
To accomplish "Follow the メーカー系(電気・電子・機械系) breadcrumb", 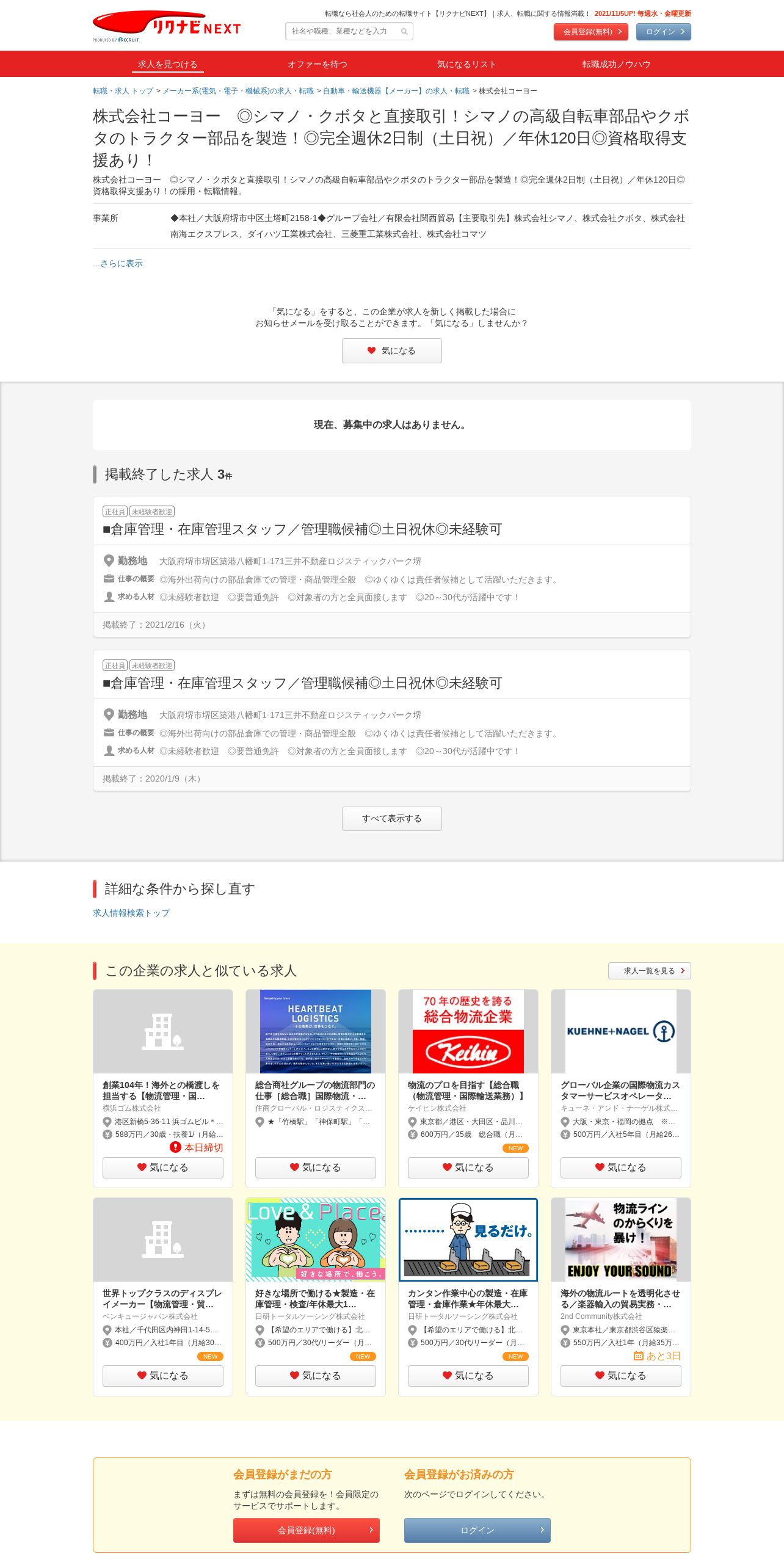I will tap(238, 91).
